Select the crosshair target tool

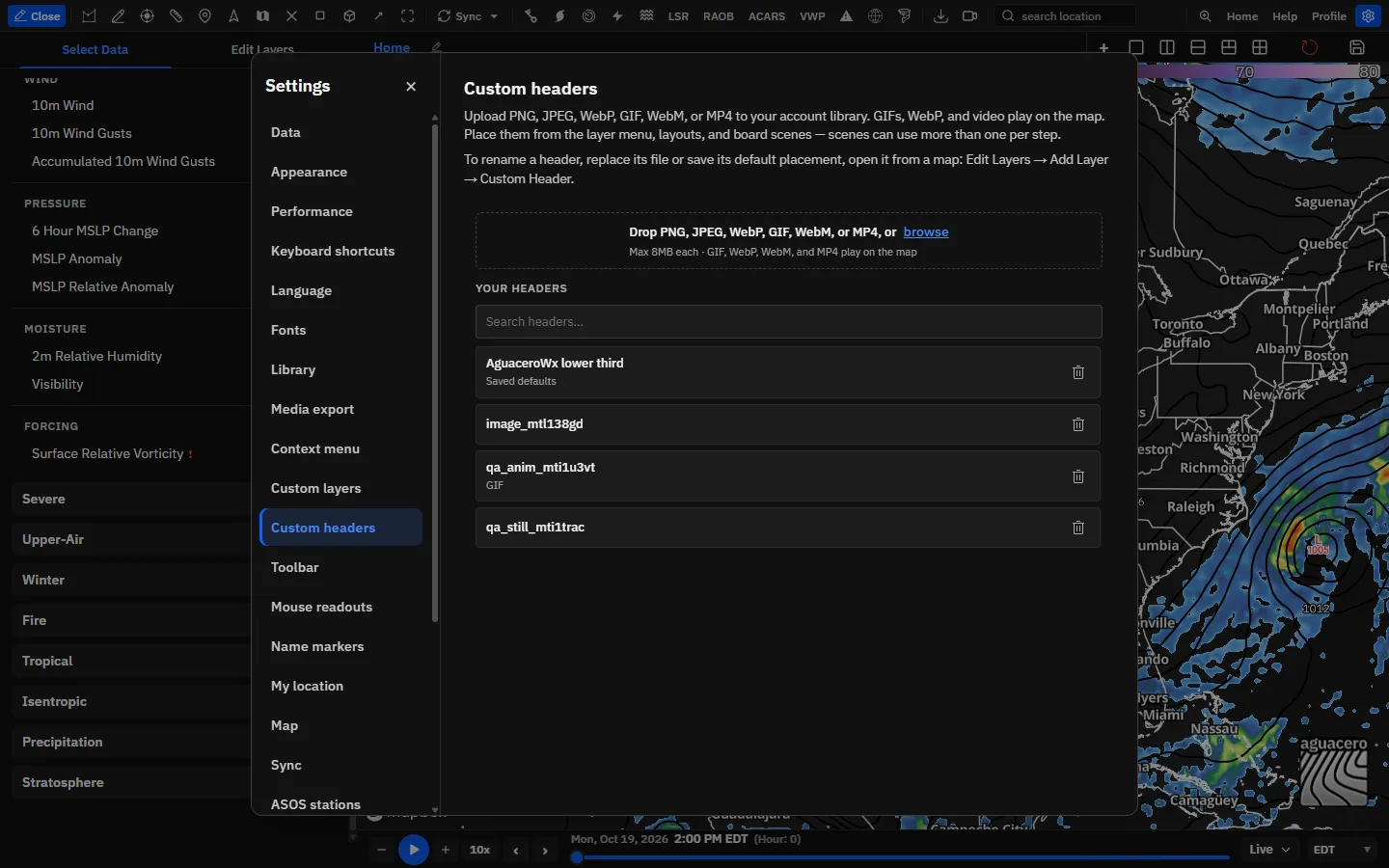[x=147, y=16]
